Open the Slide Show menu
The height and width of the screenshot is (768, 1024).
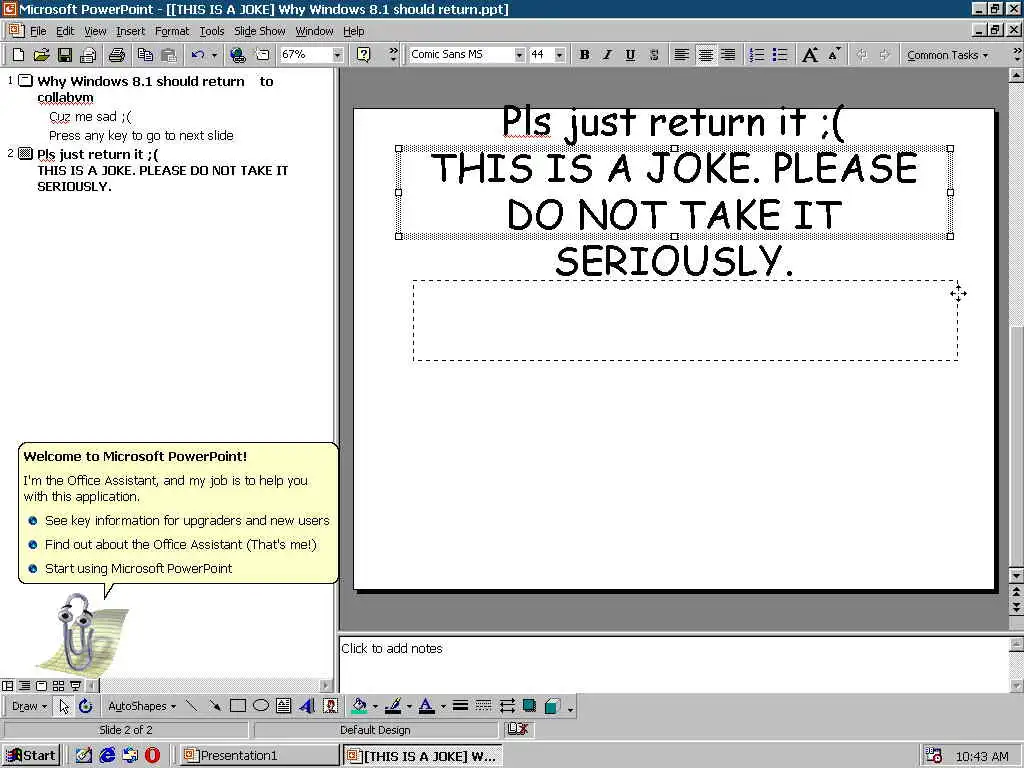(x=259, y=31)
